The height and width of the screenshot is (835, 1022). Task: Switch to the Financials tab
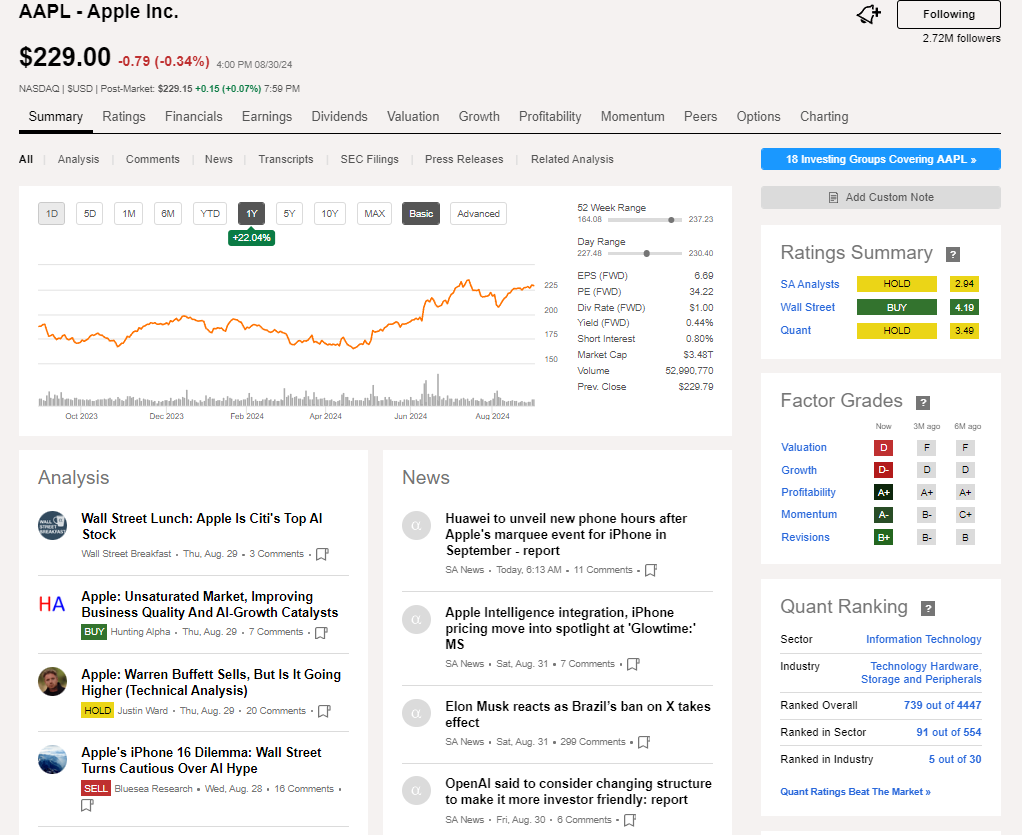(193, 116)
